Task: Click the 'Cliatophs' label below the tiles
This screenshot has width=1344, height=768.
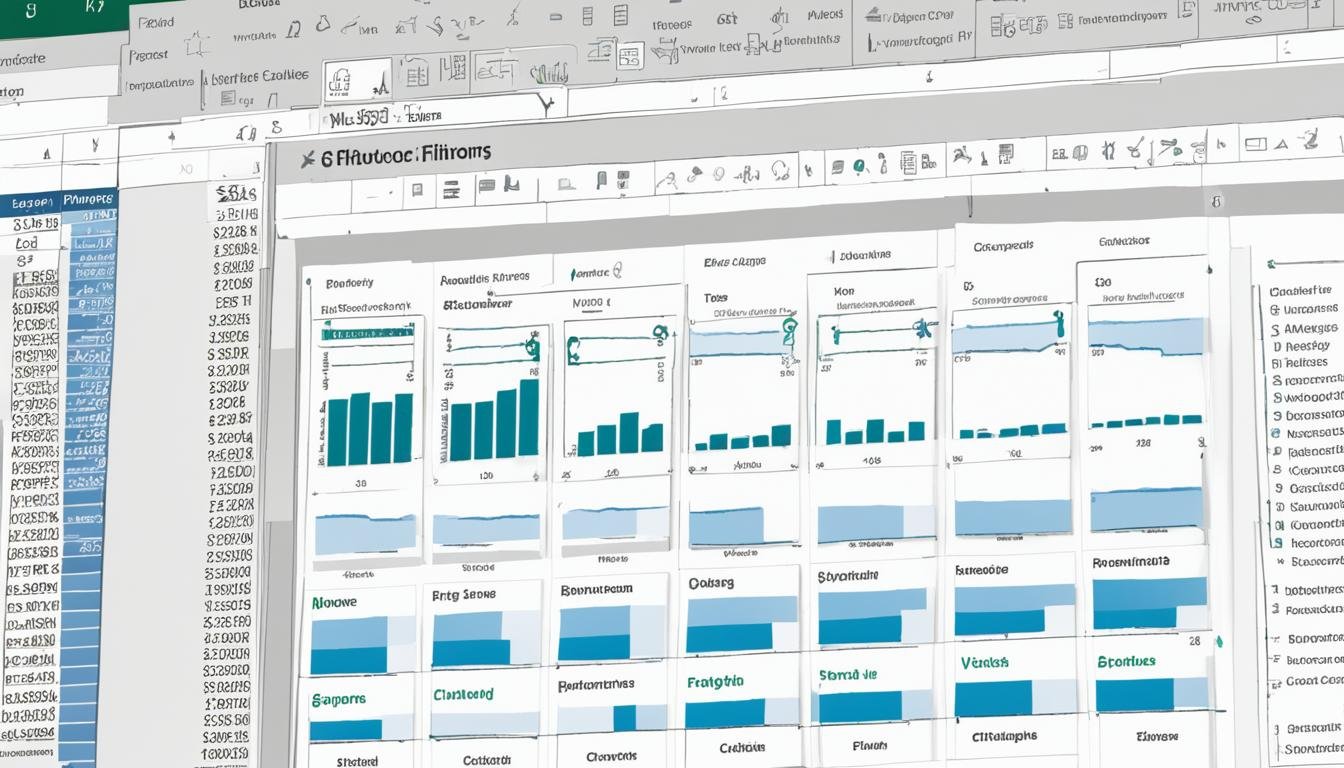Action: coord(1005,737)
